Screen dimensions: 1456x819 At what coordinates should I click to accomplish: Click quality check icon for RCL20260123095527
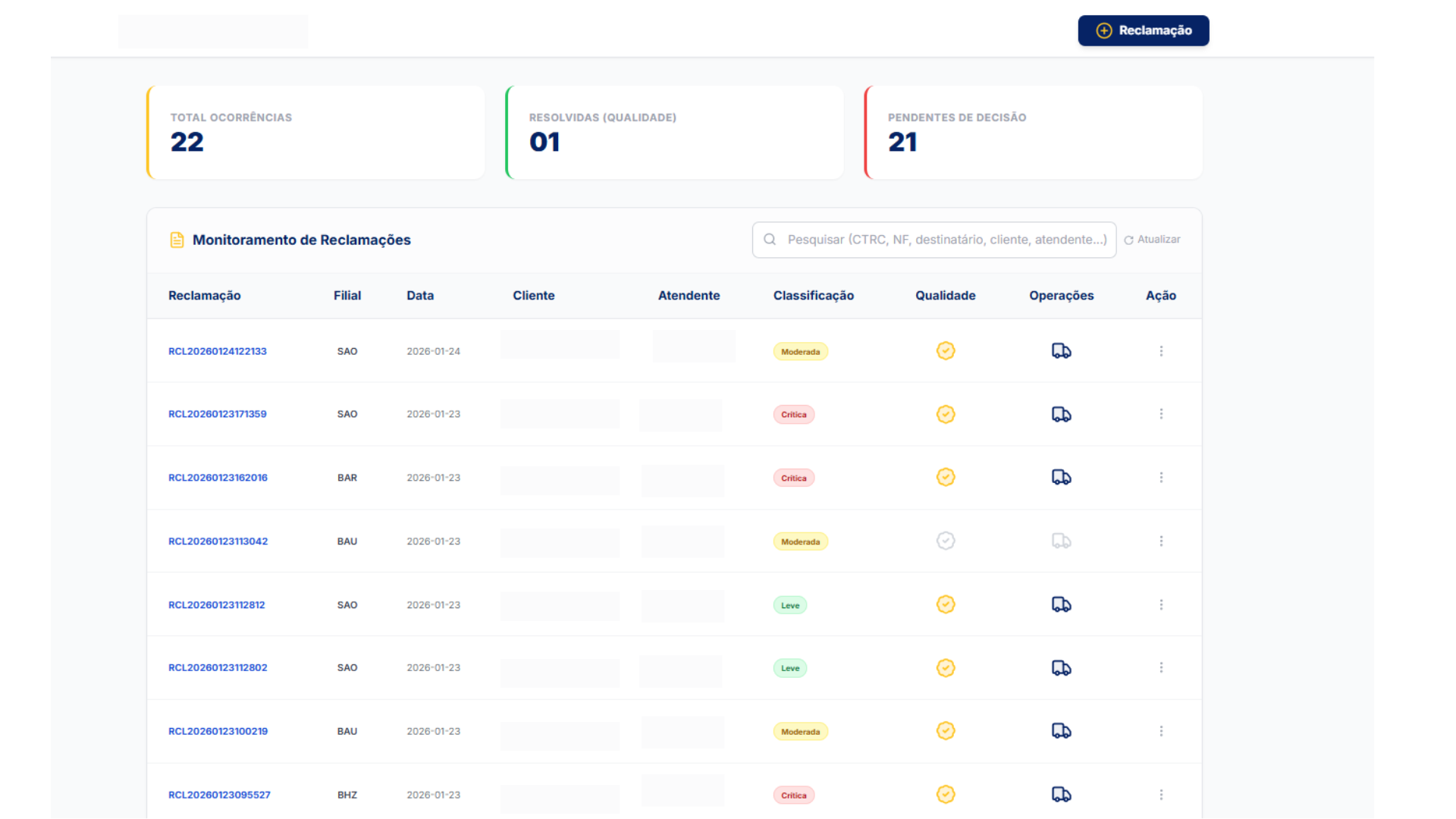pos(945,795)
